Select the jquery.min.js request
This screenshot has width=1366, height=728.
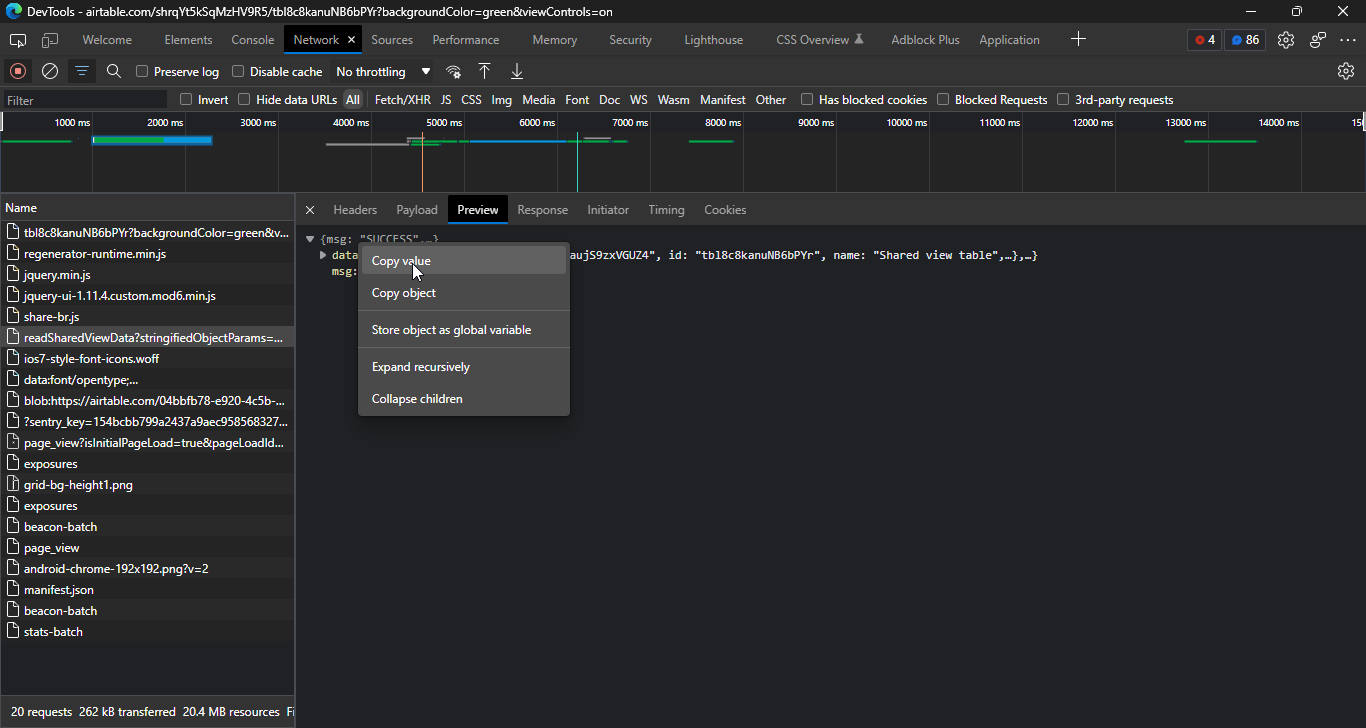(147, 274)
